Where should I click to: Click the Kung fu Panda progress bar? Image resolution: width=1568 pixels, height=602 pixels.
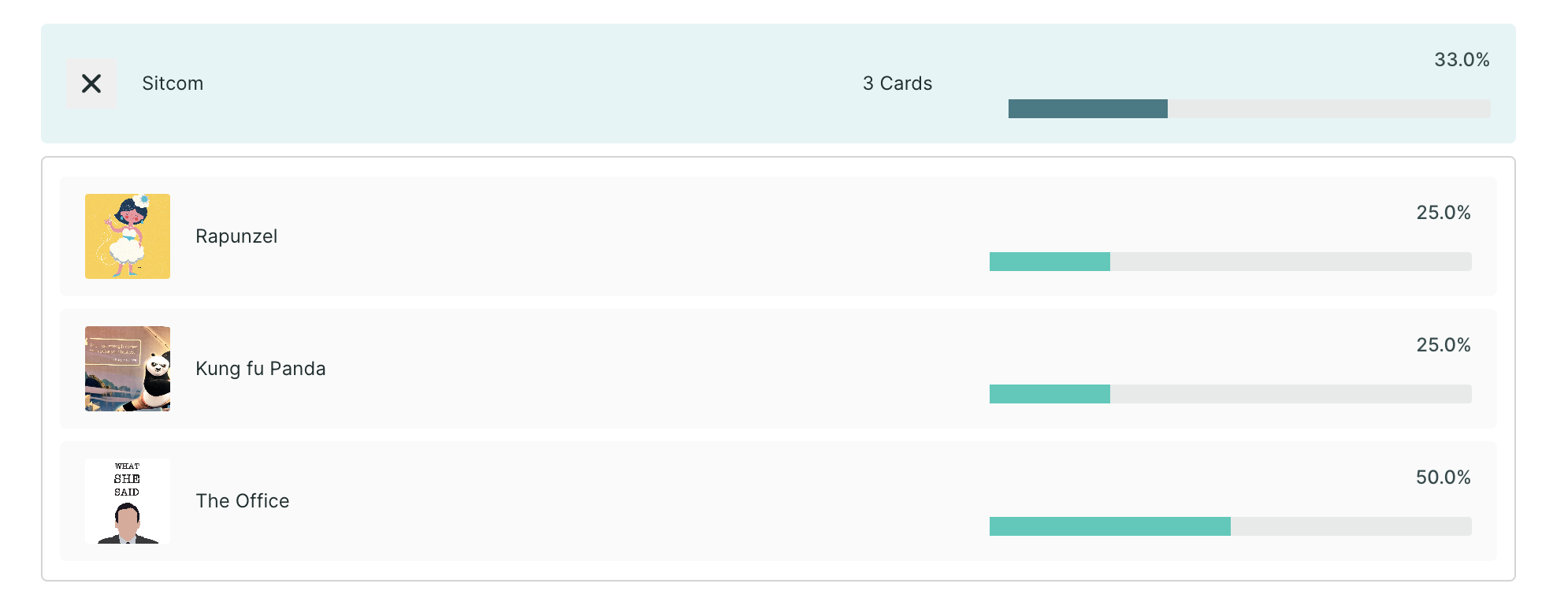[x=1231, y=394]
